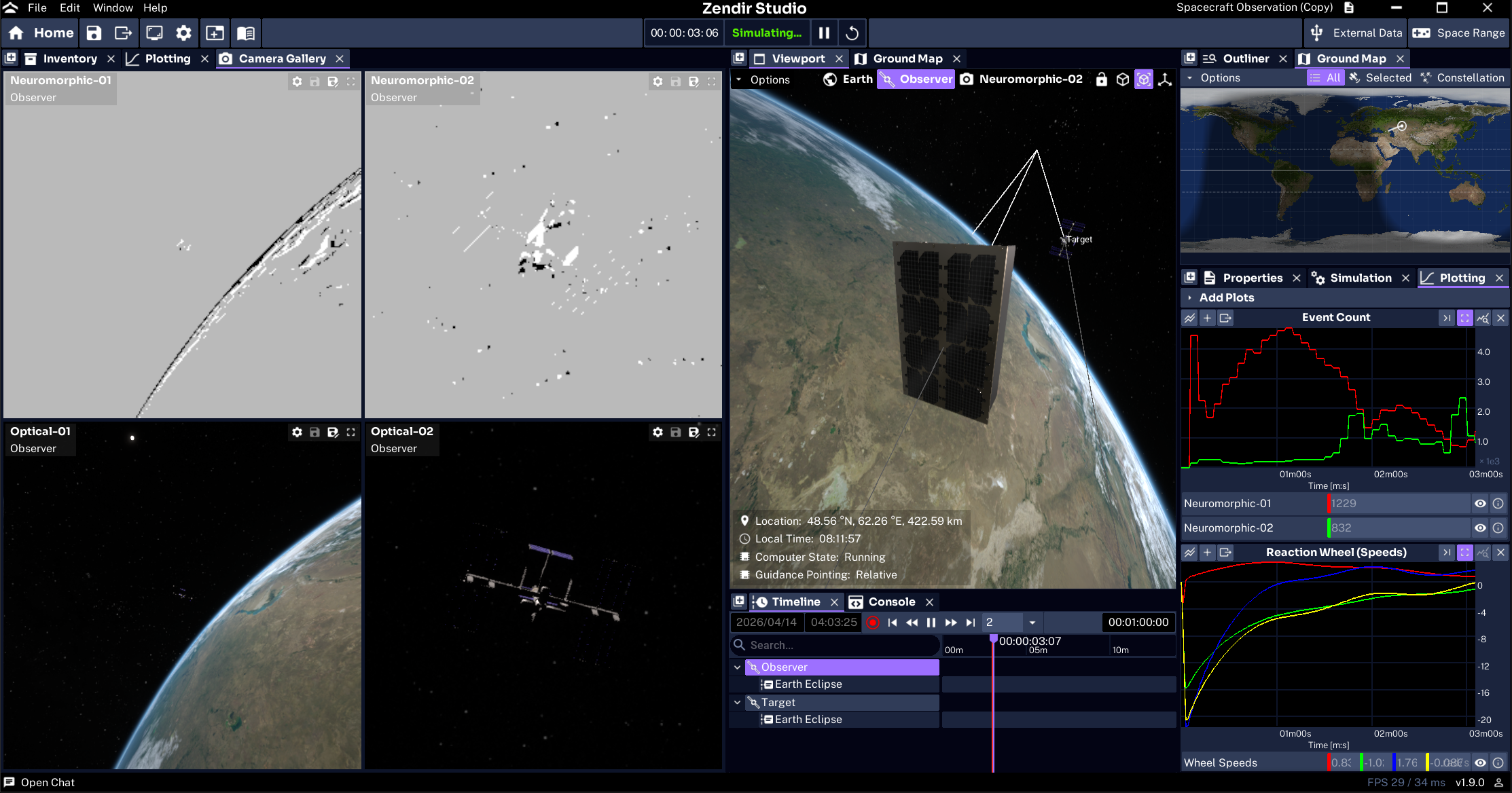The height and width of the screenshot is (793, 1512).
Task: Open Chat from the status bar
Action: point(39,783)
